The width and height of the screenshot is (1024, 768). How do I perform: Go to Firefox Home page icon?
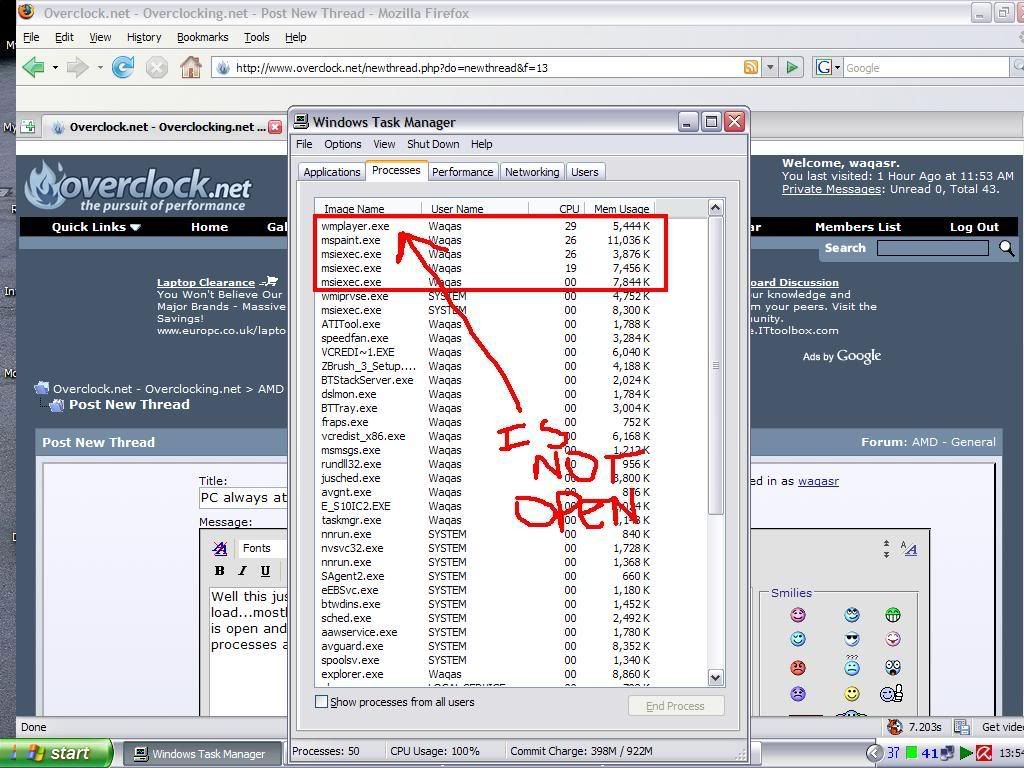click(191, 67)
